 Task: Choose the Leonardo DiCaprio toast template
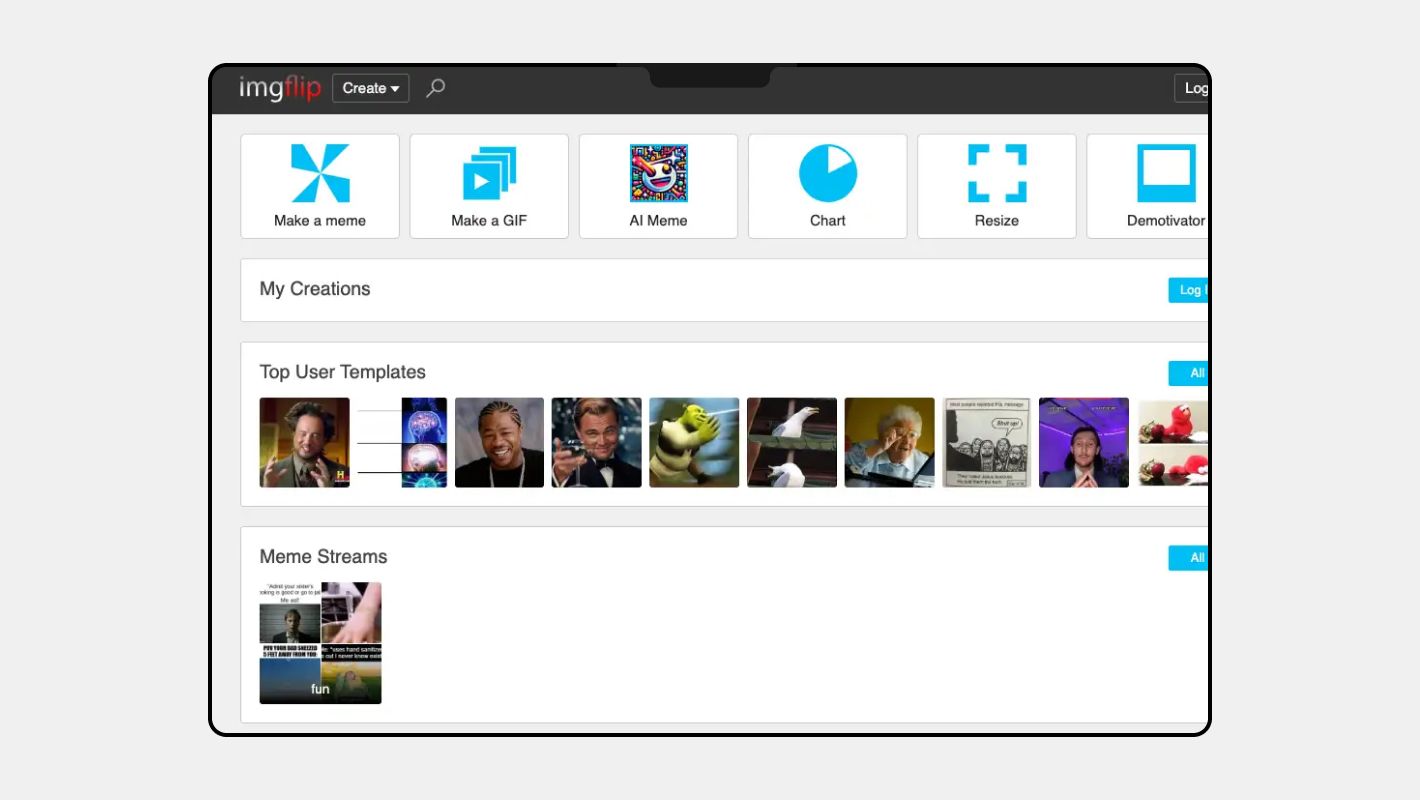[596, 443]
